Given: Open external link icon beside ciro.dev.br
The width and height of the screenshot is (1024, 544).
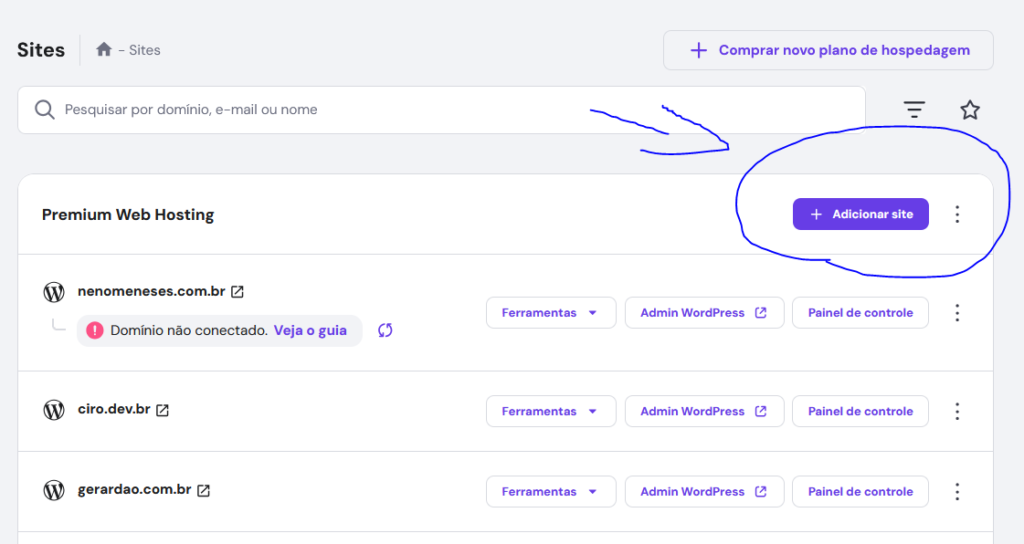Looking at the screenshot, I should pos(162,410).
